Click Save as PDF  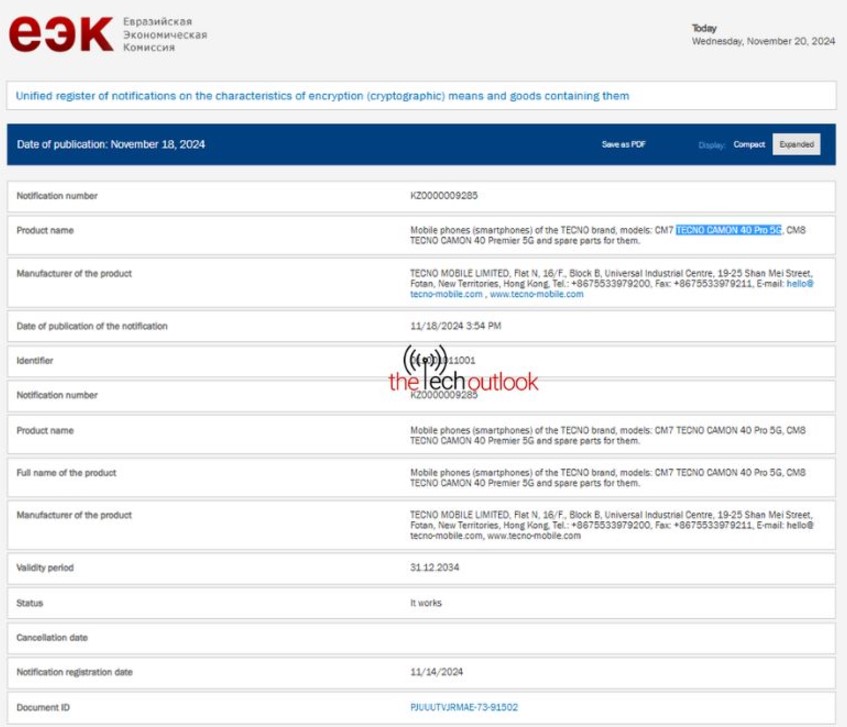[623, 144]
